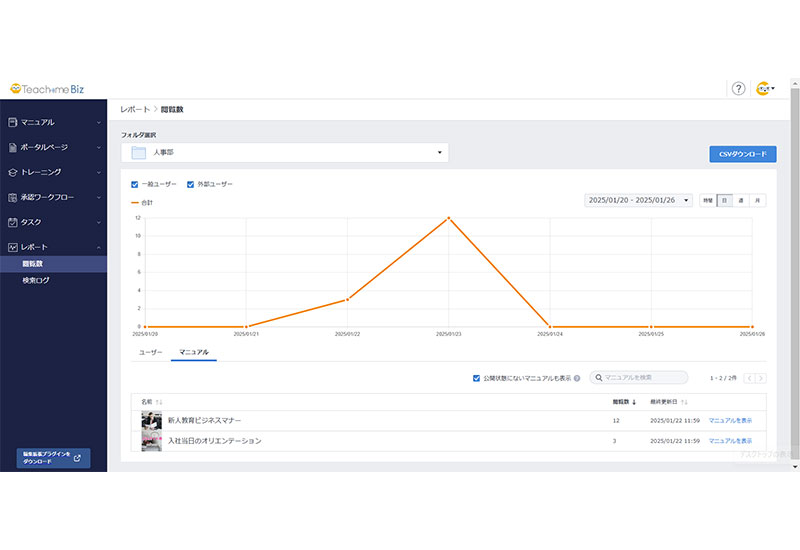Click the トレーニング graduation cap icon
This screenshot has width=800, height=550.
(12, 172)
